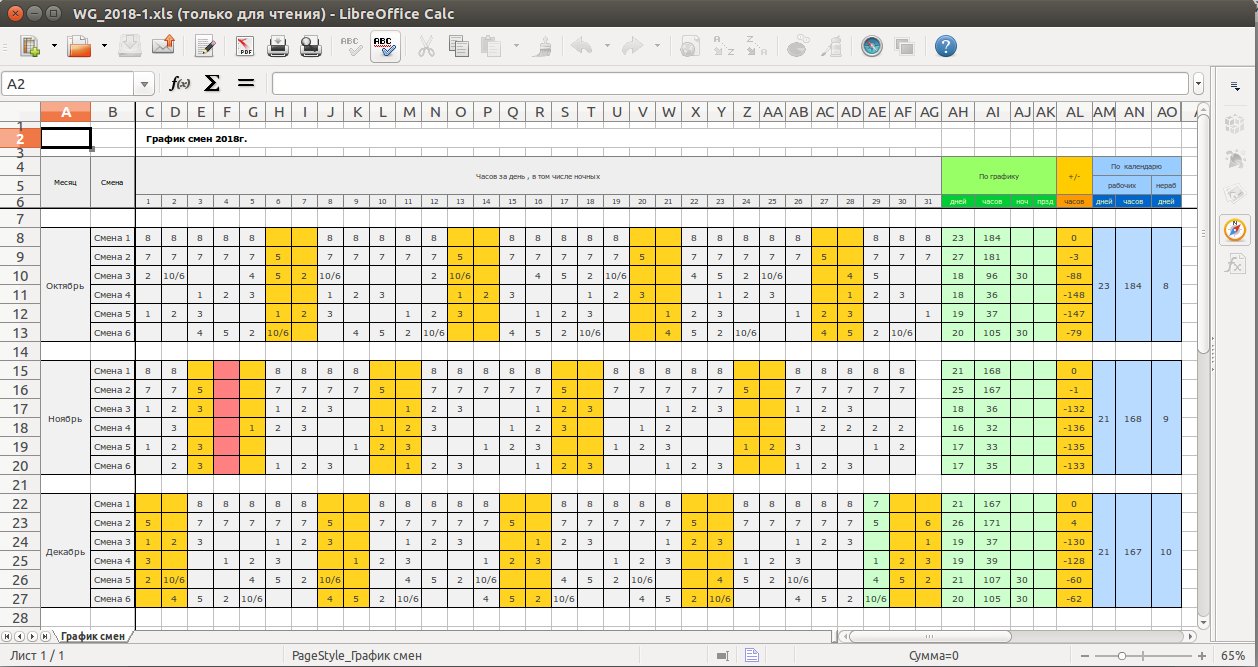This screenshot has height=667, width=1258.
Task: Open the Function Wizard
Action: tap(180, 84)
